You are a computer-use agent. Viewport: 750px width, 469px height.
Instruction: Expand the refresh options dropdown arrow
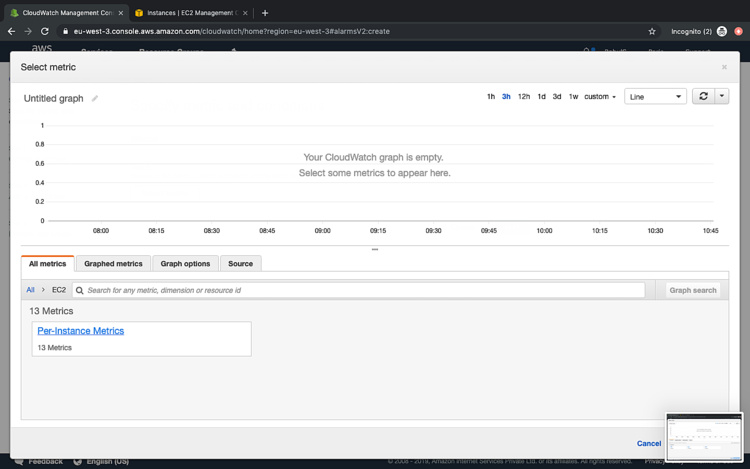tap(723, 97)
